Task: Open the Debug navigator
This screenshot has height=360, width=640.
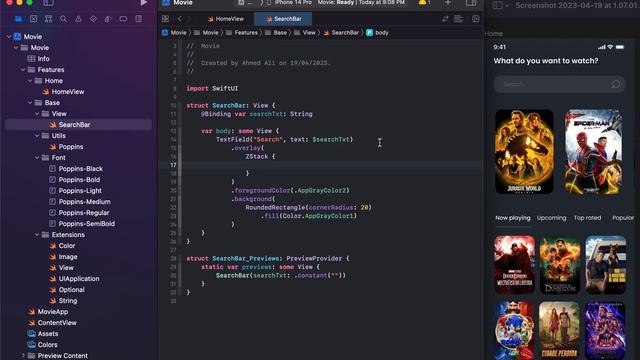Action: [x=108, y=19]
